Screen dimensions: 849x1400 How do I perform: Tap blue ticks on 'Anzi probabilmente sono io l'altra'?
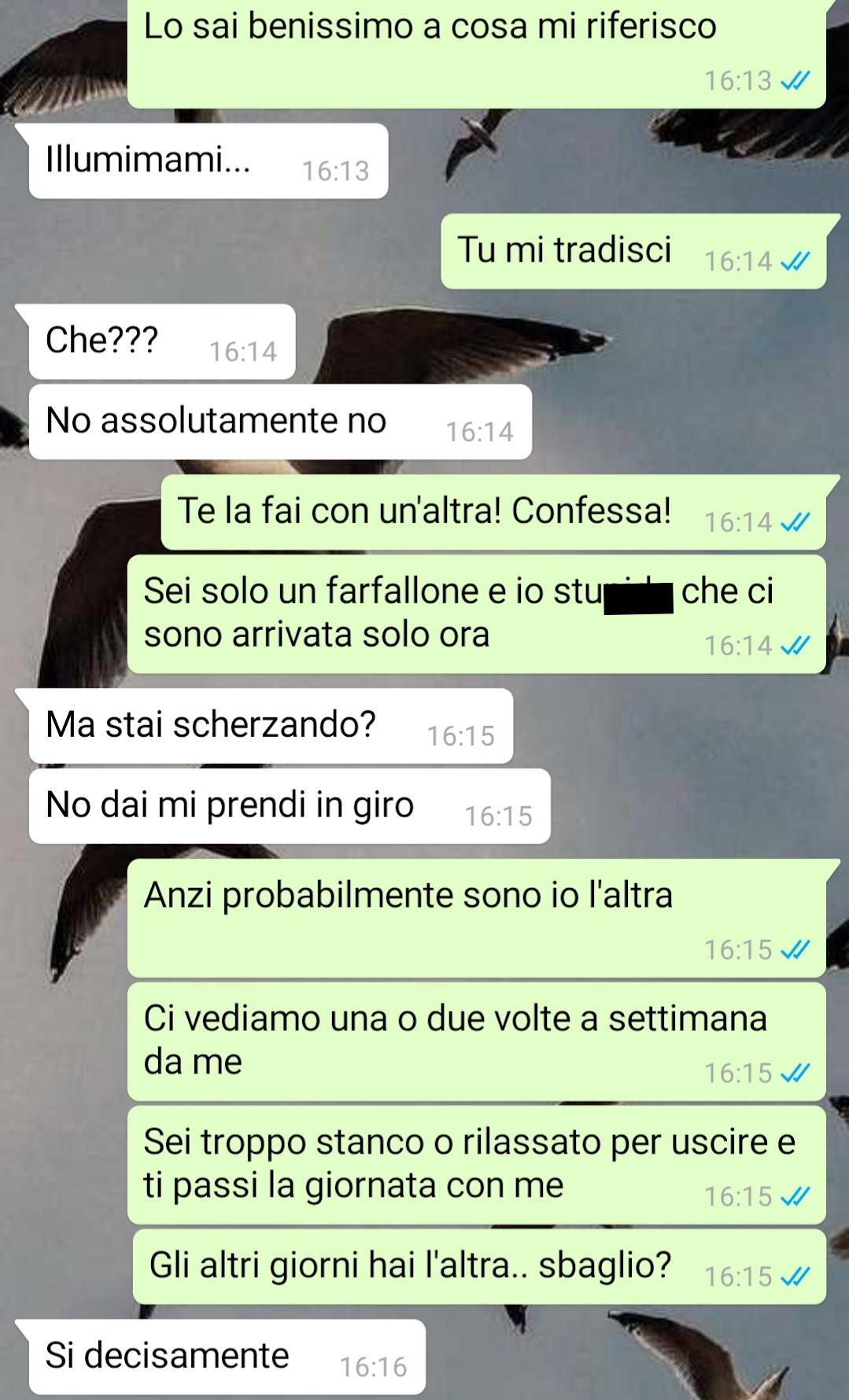click(x=795, y=950)
